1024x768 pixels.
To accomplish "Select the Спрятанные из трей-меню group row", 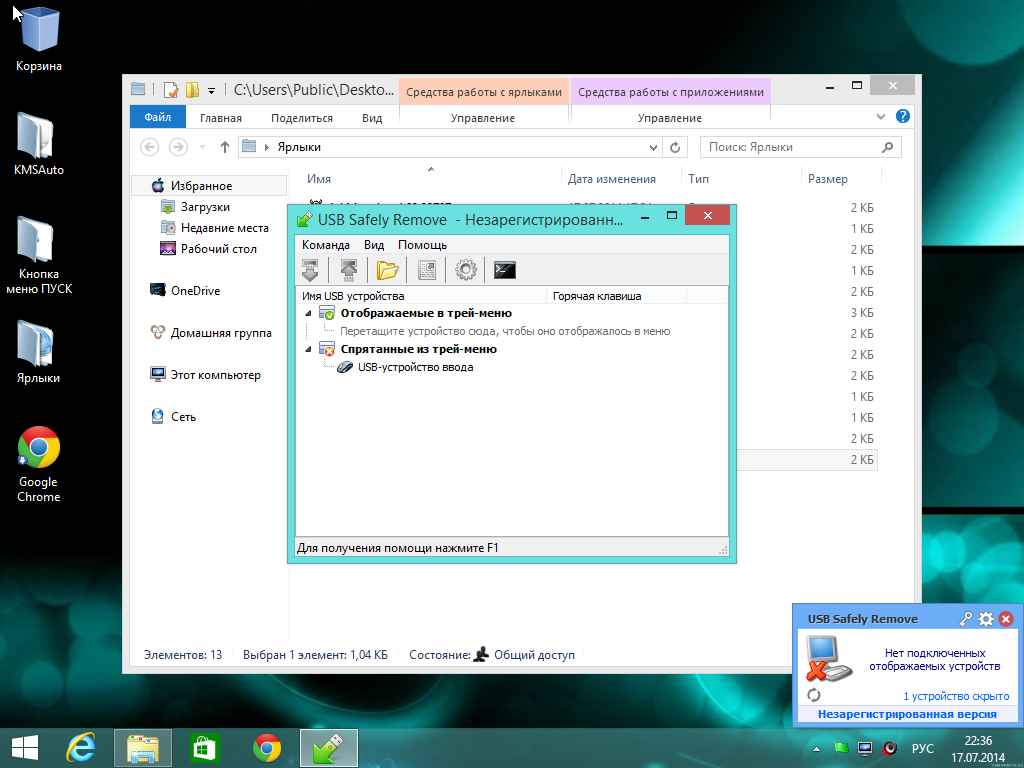I will point(419,349).
